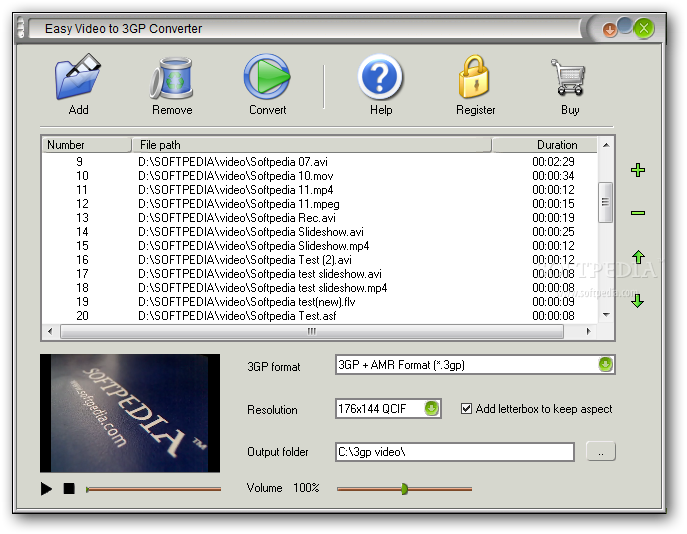Click the horizontal scroll left arrow
Image resolution: width=687 pixels, height=534 pixels.
(50, 331)
